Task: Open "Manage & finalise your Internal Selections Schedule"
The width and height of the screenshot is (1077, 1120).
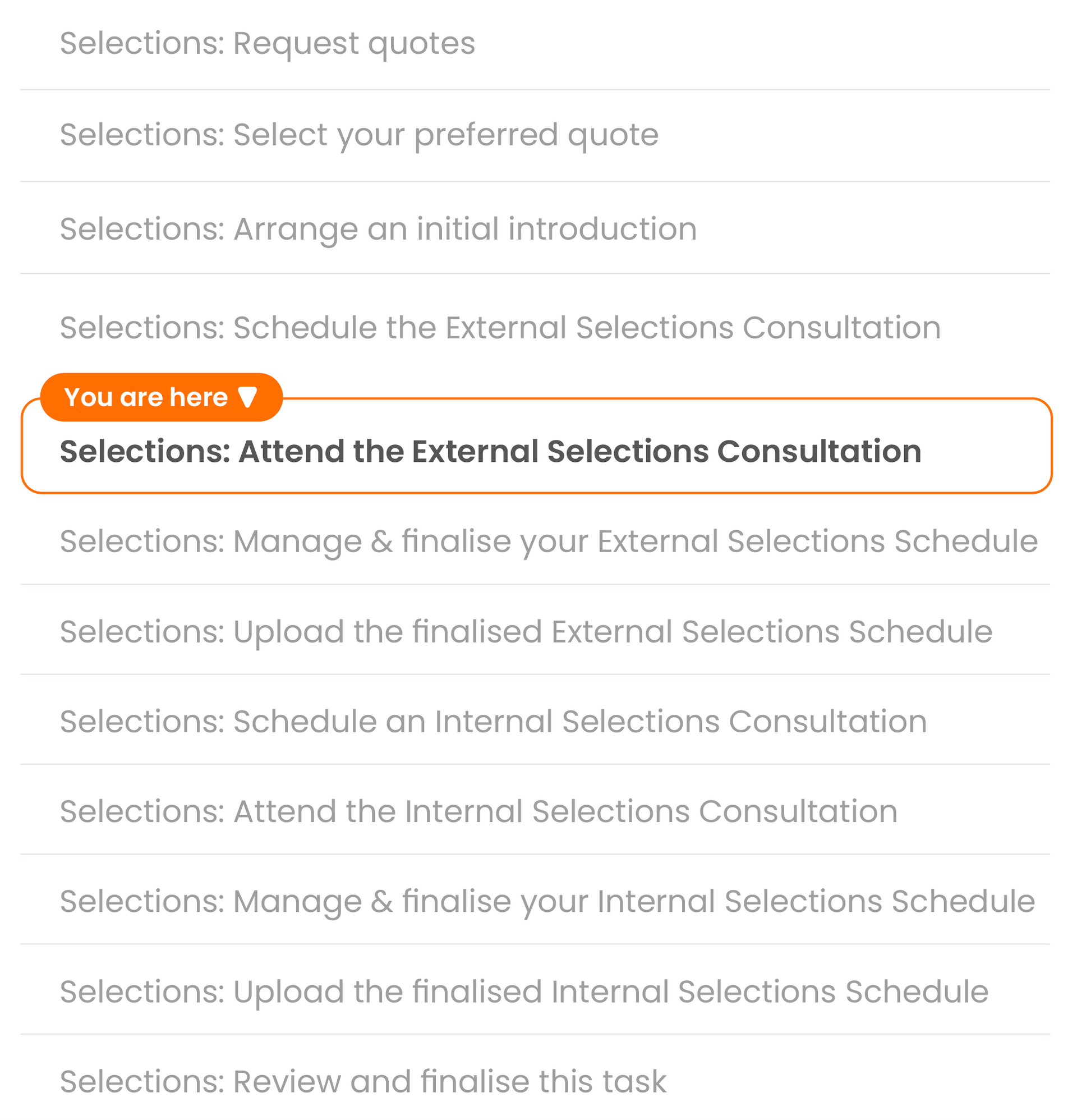Action: [x=547, y=901]
